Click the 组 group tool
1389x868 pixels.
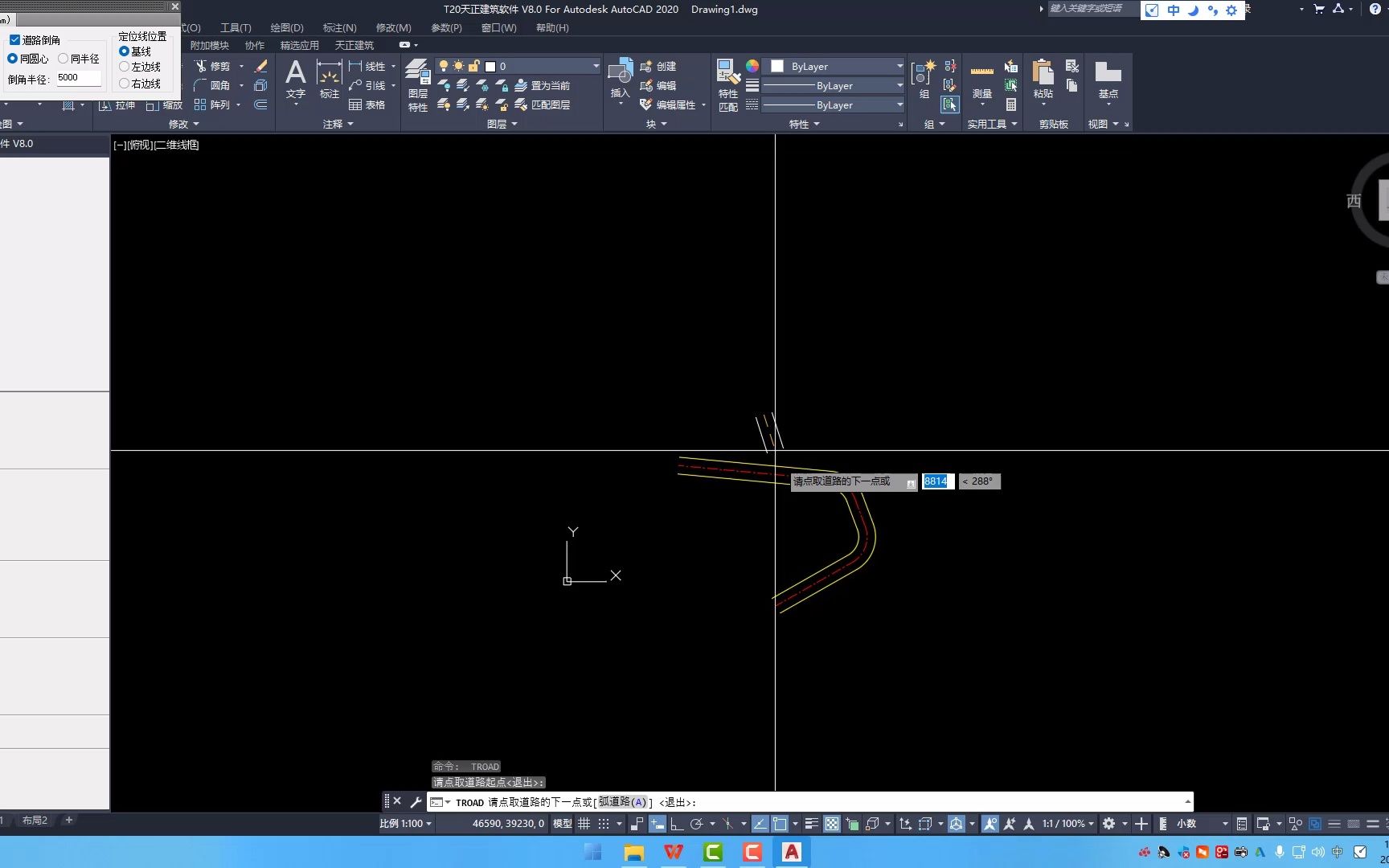click(x=924, y=80)
